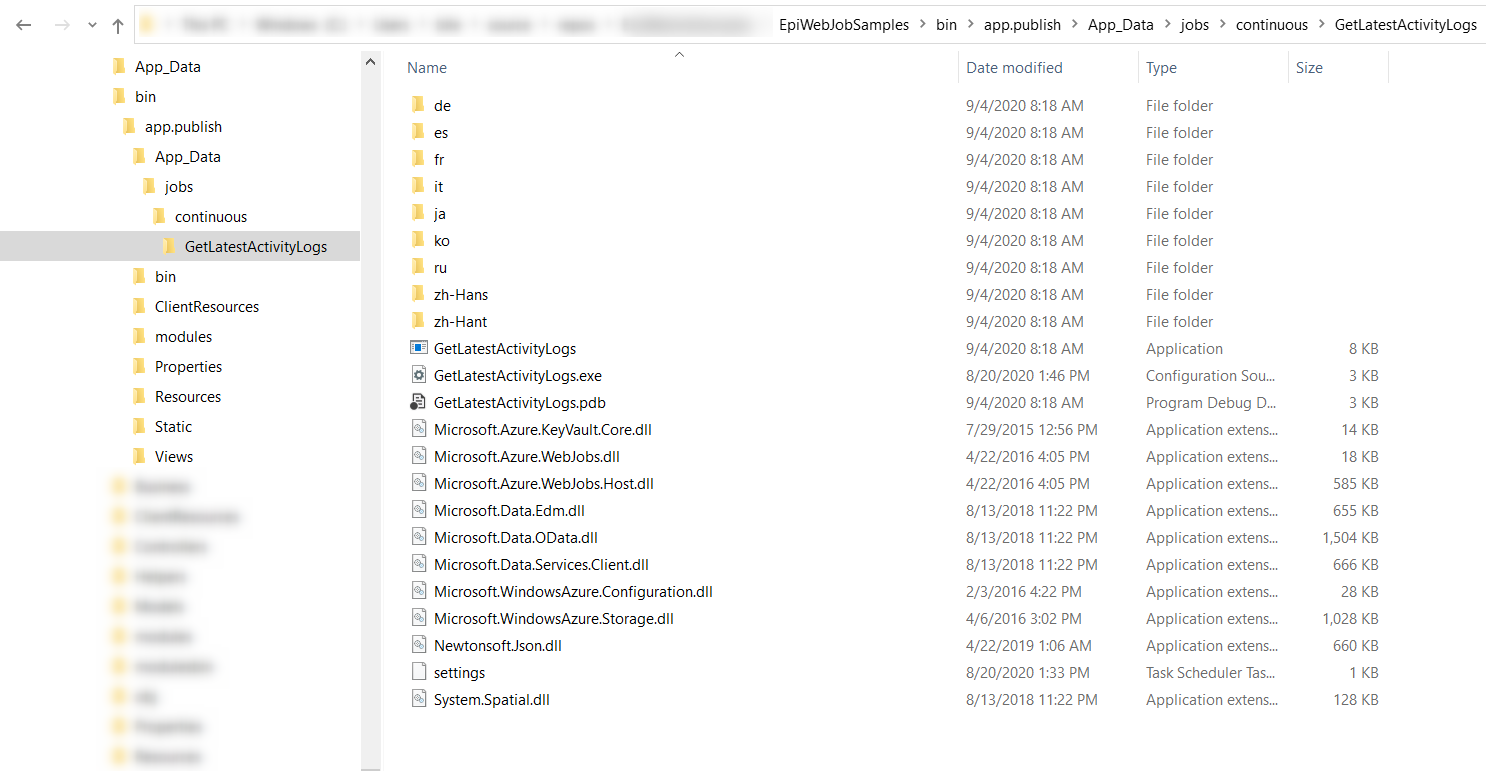Expand the chevron after the continuous breadcrumb

[1321, 25]
